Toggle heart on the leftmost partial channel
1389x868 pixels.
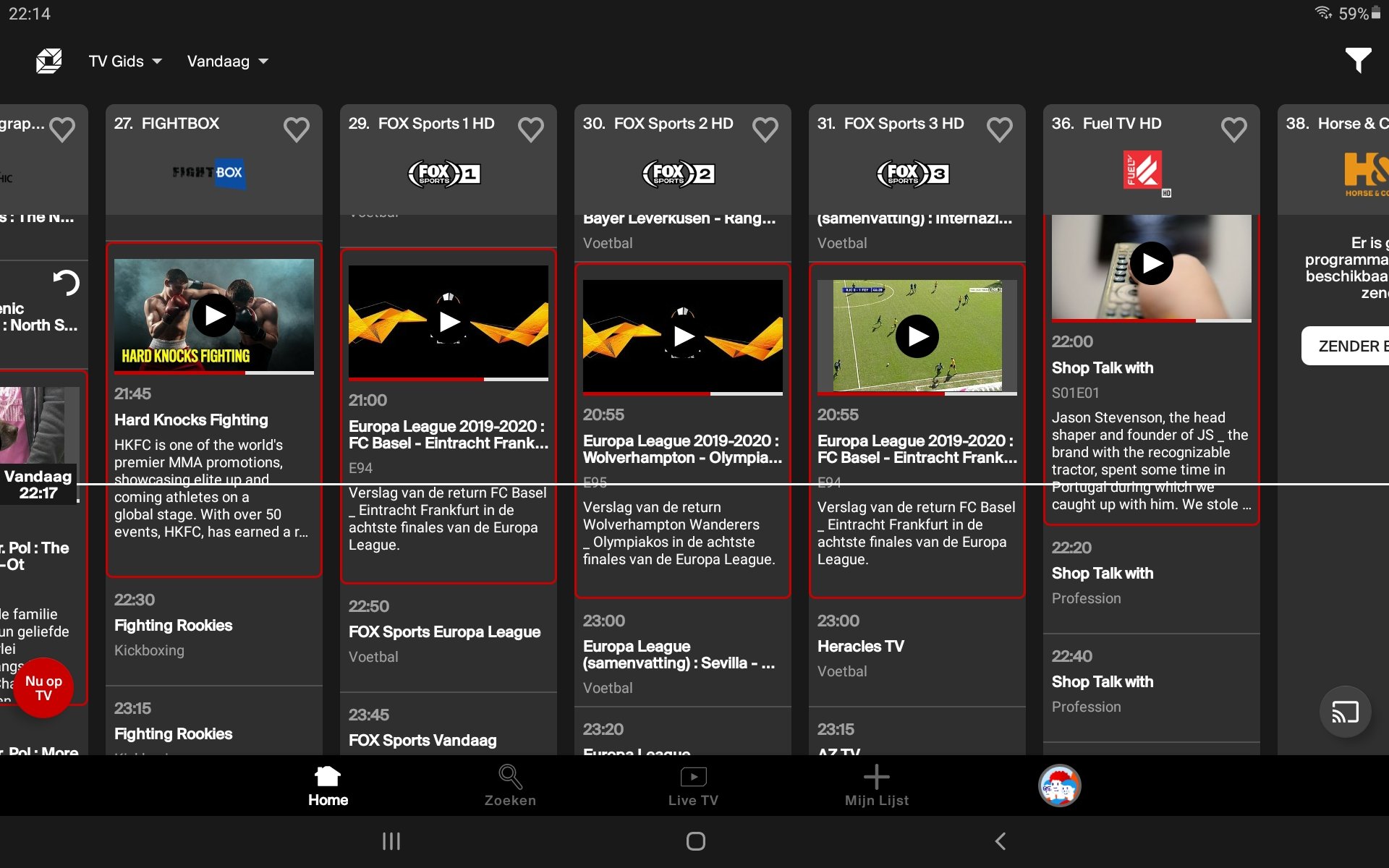pyautogui.click(x=62, y=130)
